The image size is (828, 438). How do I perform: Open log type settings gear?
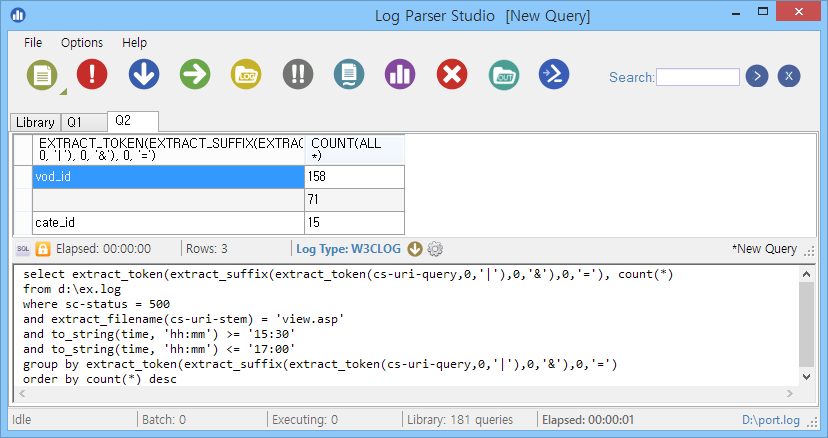pyautogui.click(x=435, y=249)
